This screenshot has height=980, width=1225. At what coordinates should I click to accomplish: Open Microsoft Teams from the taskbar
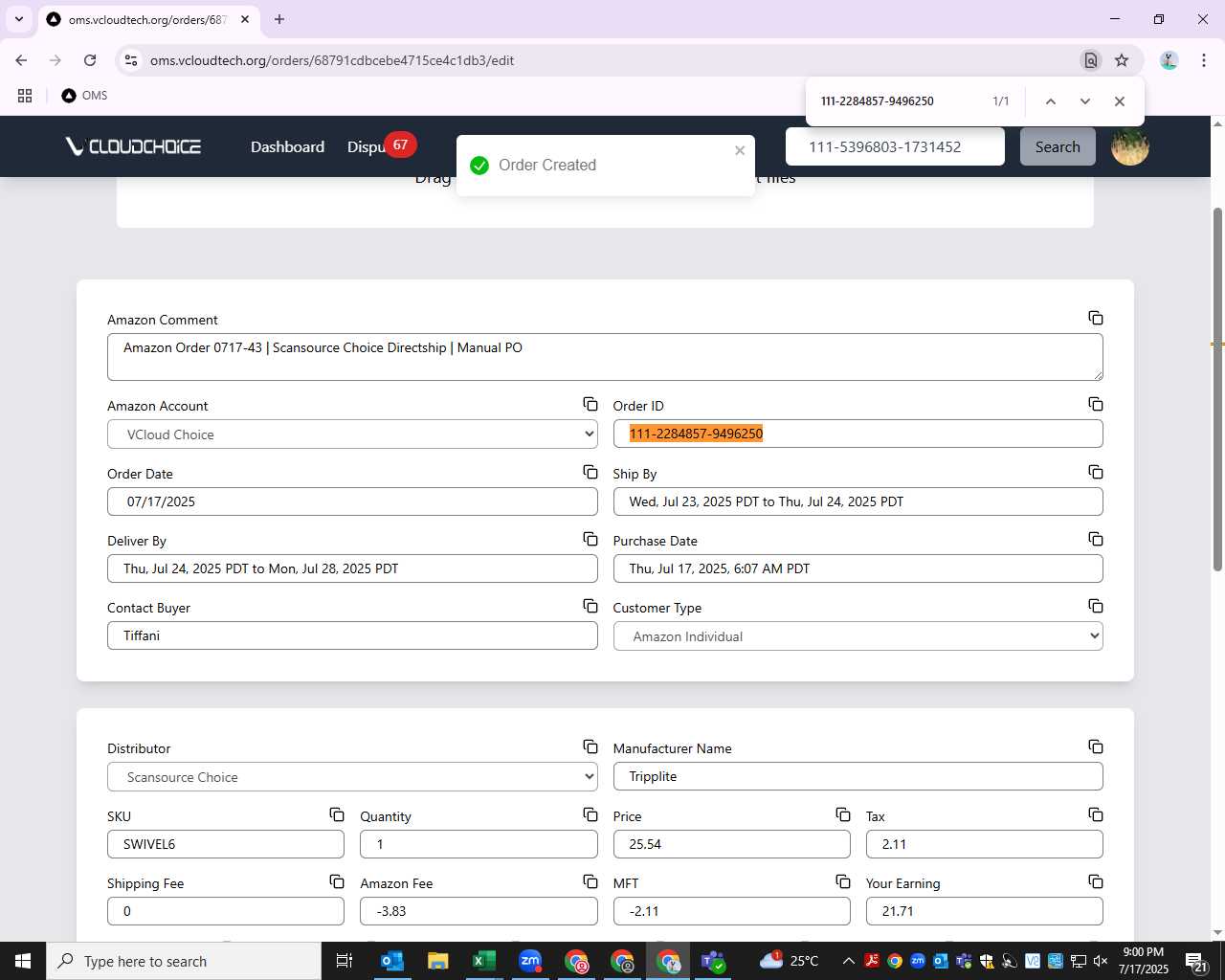pyautogui.click(x=714, y=961)
